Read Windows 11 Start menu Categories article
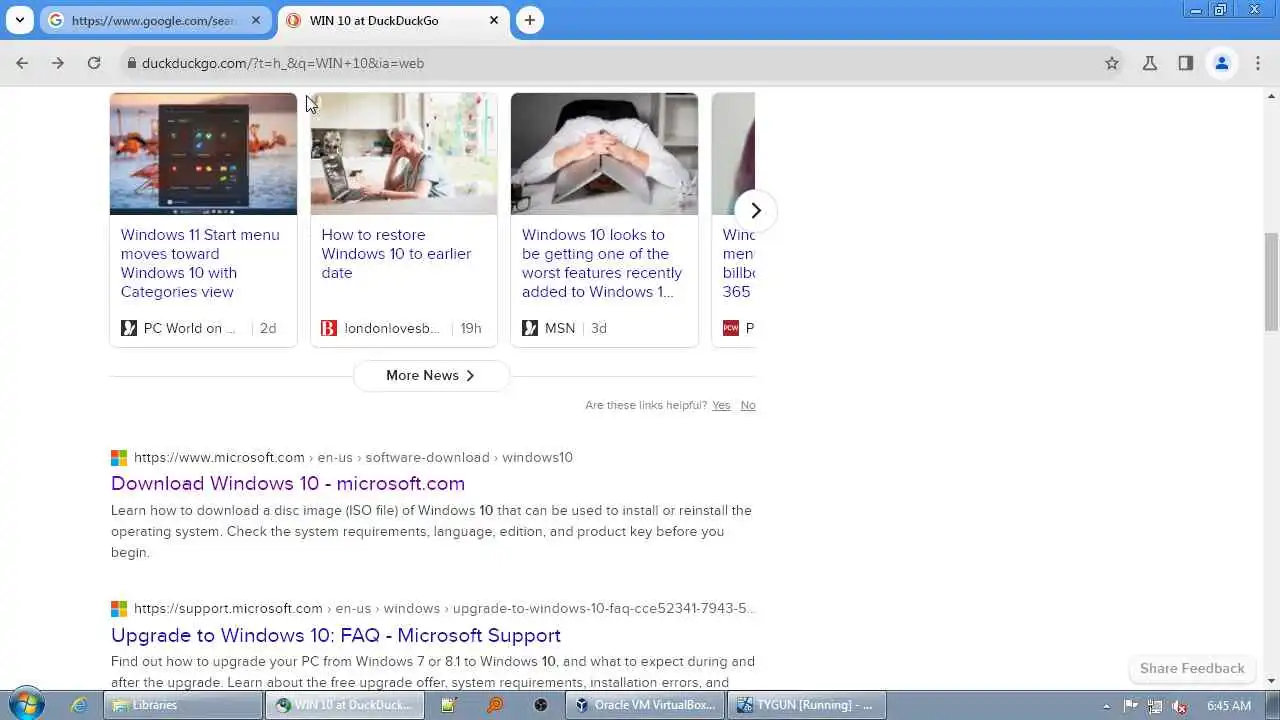This screenshot has width=1280, height=720. click(200, 263)
